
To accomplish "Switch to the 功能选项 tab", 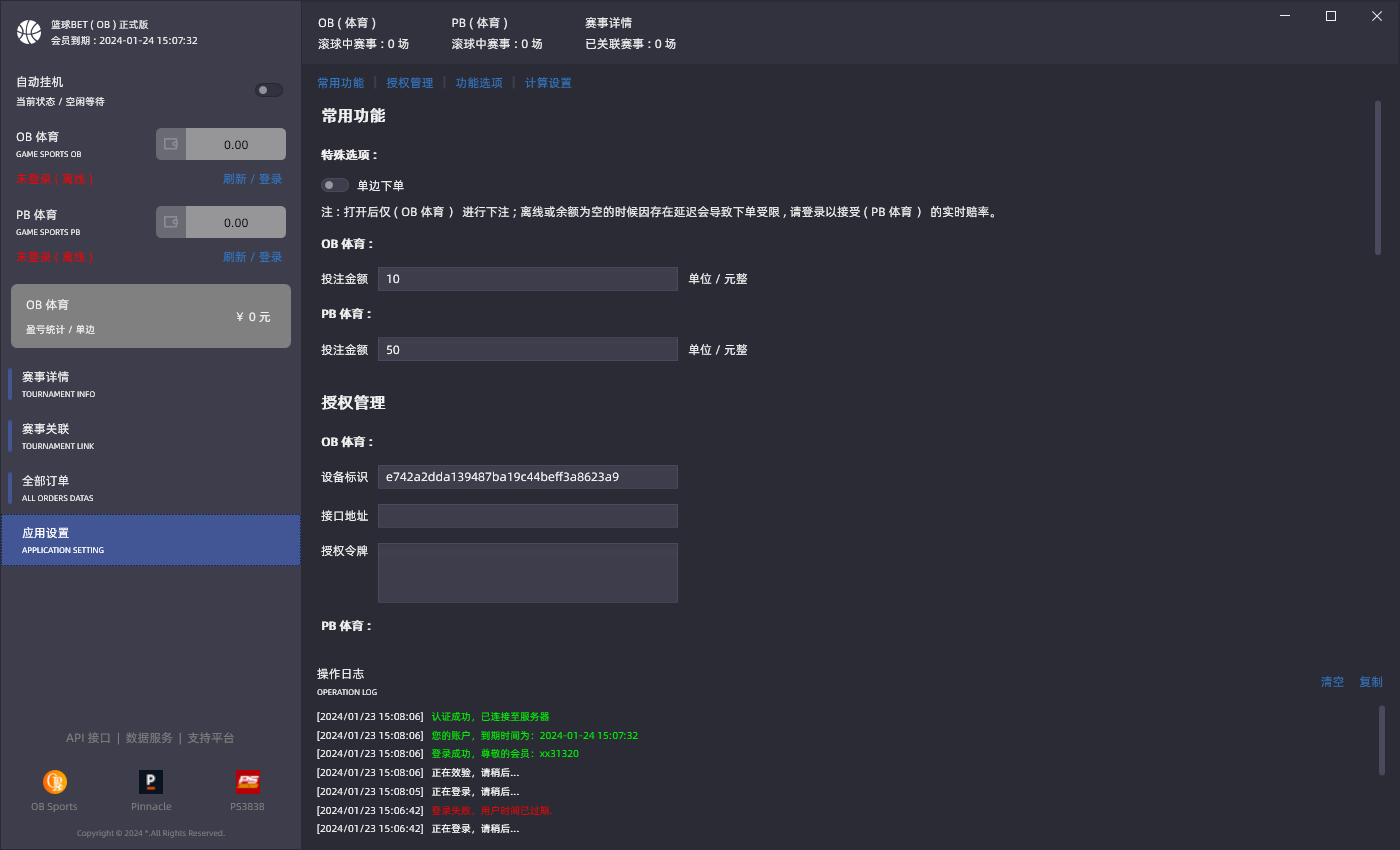I will (479, 83).
